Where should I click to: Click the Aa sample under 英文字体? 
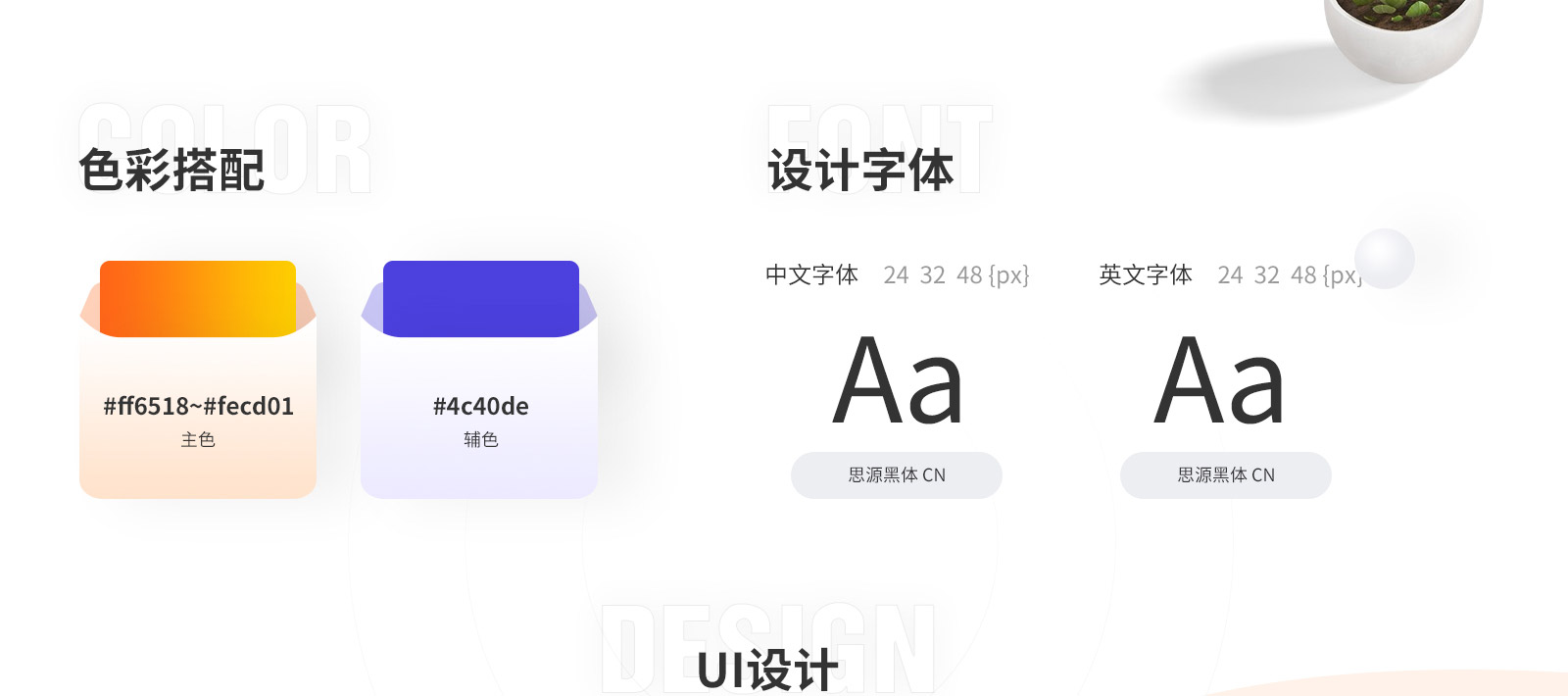click(1219, 381)
